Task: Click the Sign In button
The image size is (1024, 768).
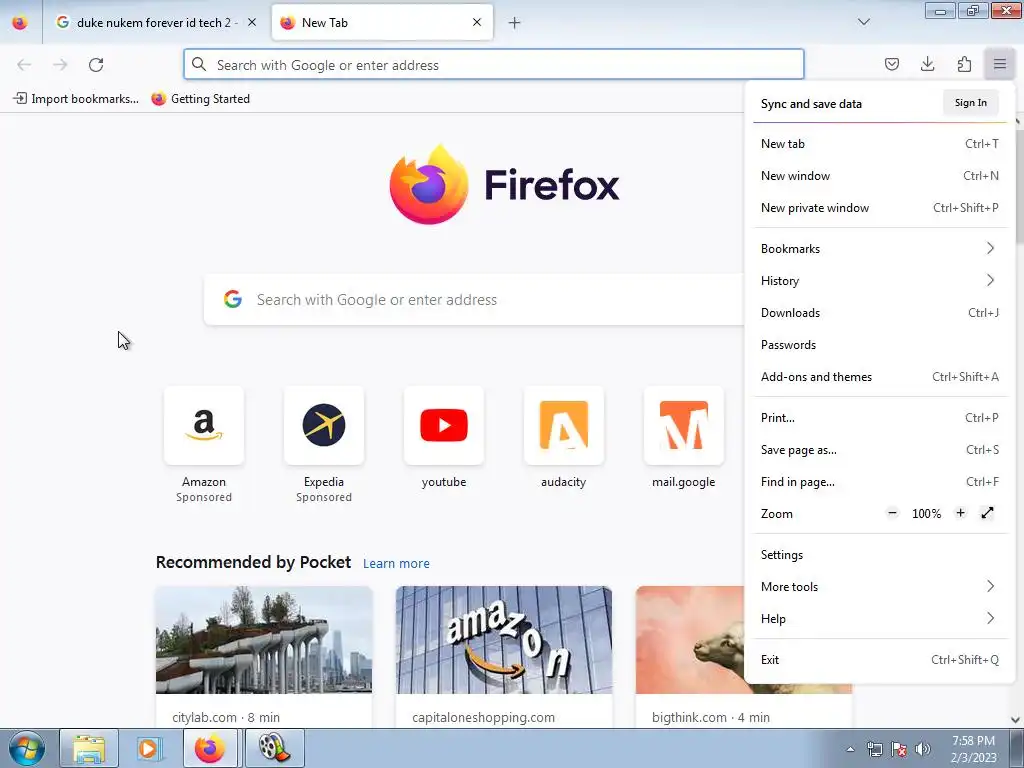Action: tap(970, 103)
